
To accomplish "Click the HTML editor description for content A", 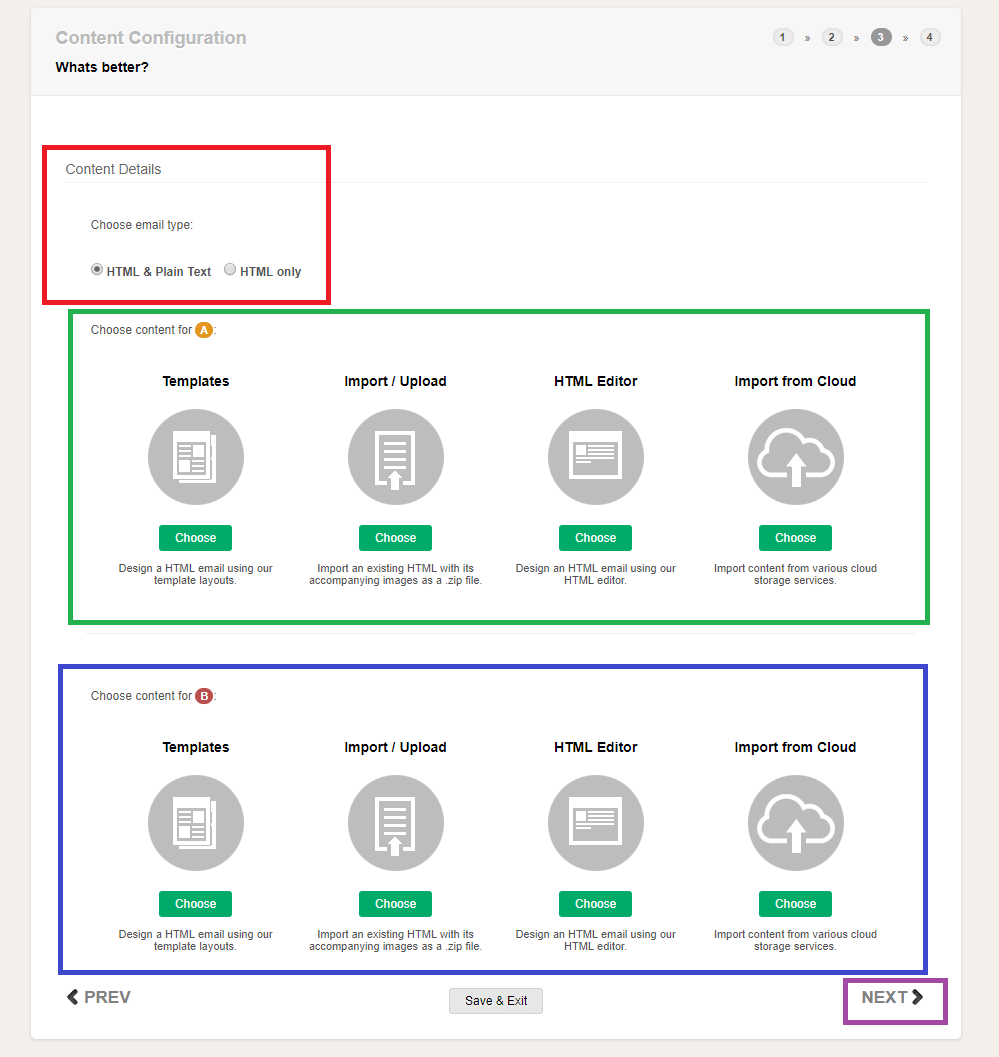I will pos(596,574).
